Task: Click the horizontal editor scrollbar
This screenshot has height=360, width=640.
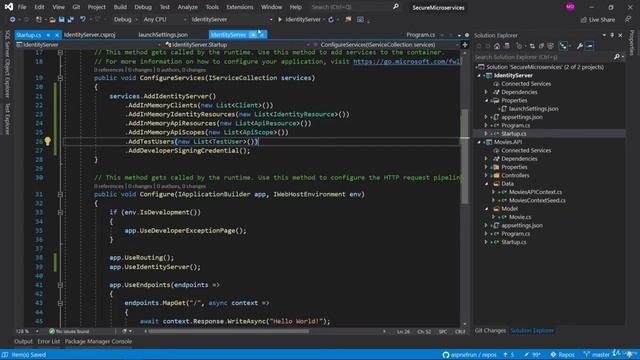Action: [x=229, y=331]
